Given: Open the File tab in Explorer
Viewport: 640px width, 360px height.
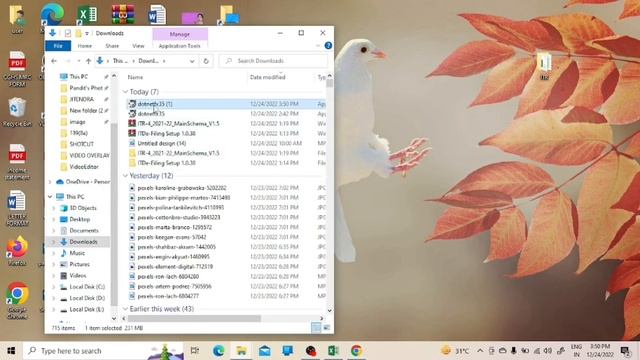Looking at the screenshot, I should pos(58,46).
